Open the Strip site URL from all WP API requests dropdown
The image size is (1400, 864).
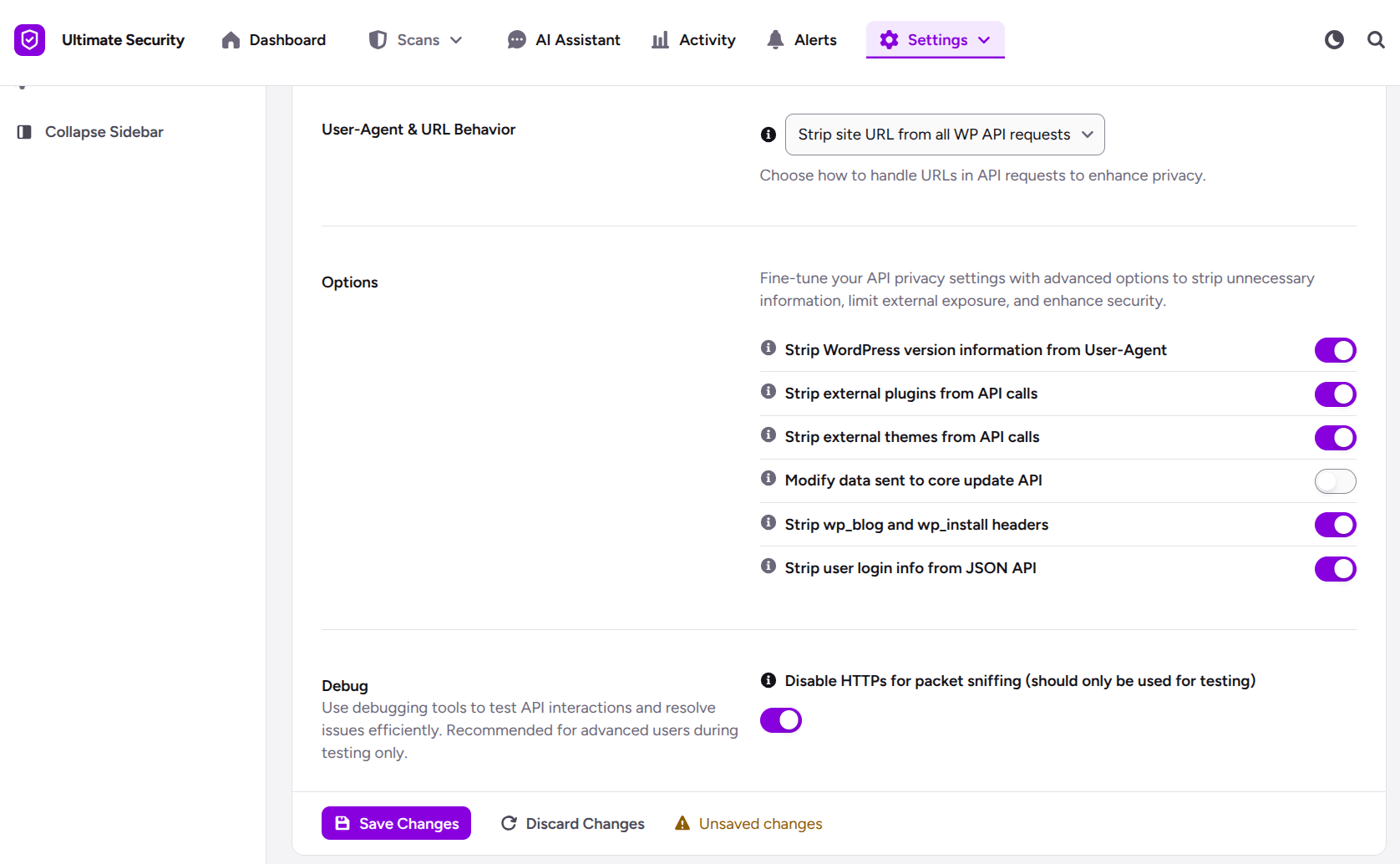(x=945, y=135)
